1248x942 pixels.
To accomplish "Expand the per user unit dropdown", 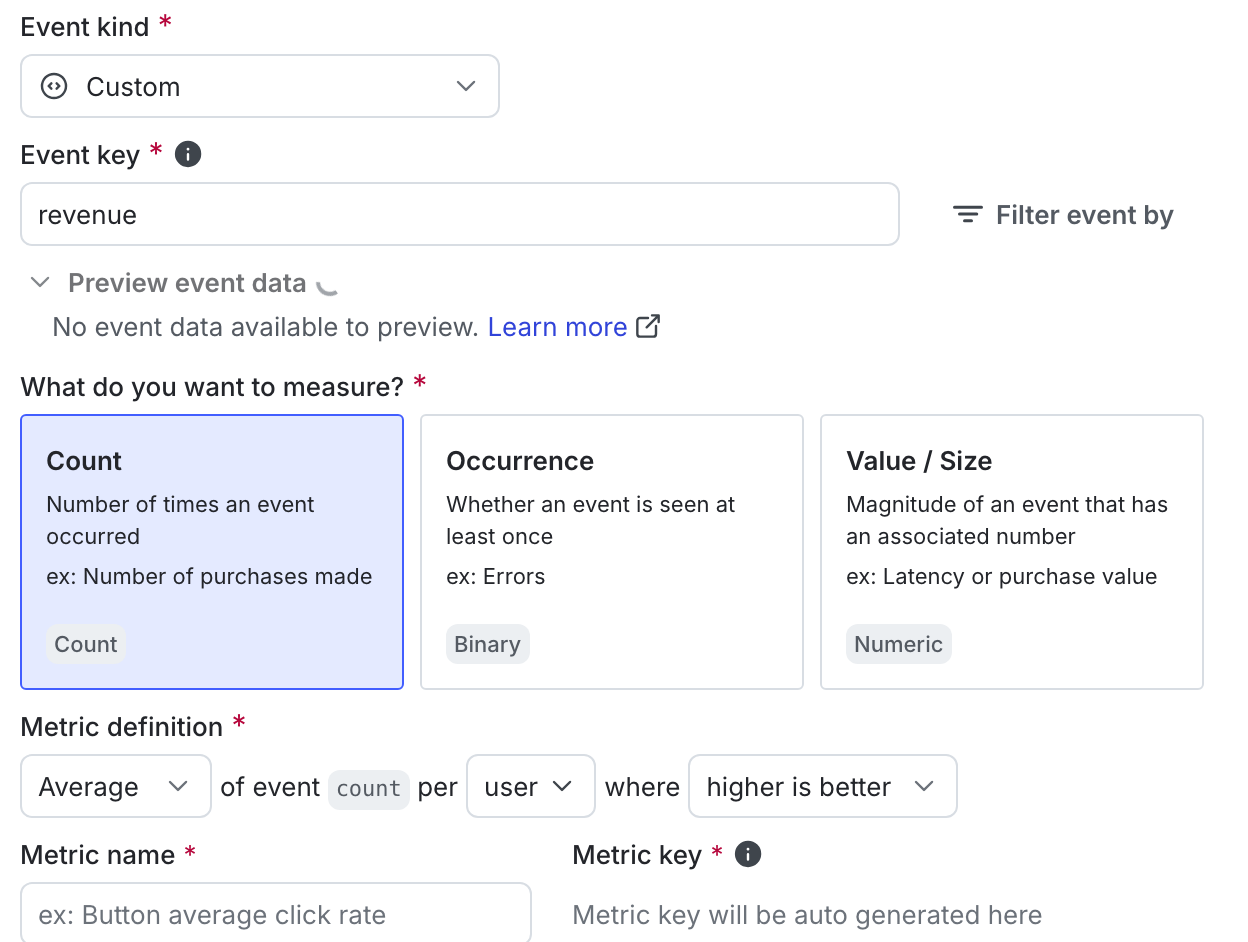I will tap(530, 786).
